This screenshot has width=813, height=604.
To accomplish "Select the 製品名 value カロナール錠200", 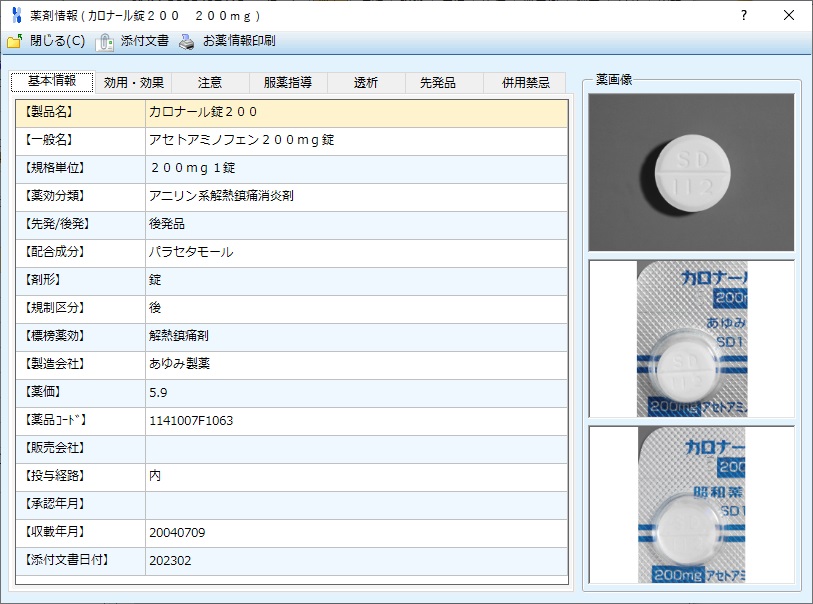I will click(204, 112).
